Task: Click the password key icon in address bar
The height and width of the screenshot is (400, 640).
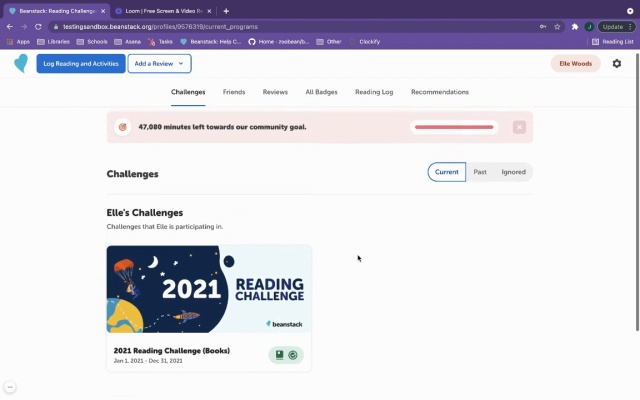Action: (543, 27)
